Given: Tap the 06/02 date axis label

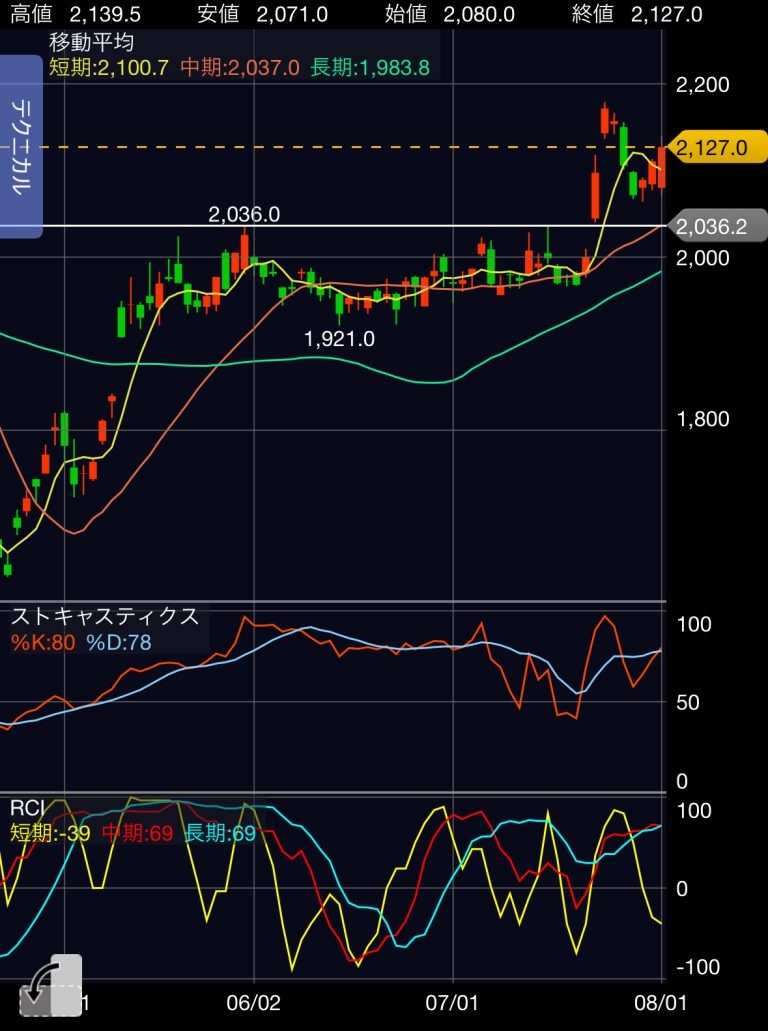Looking at the screenshot, I should tap(254, 1001).
